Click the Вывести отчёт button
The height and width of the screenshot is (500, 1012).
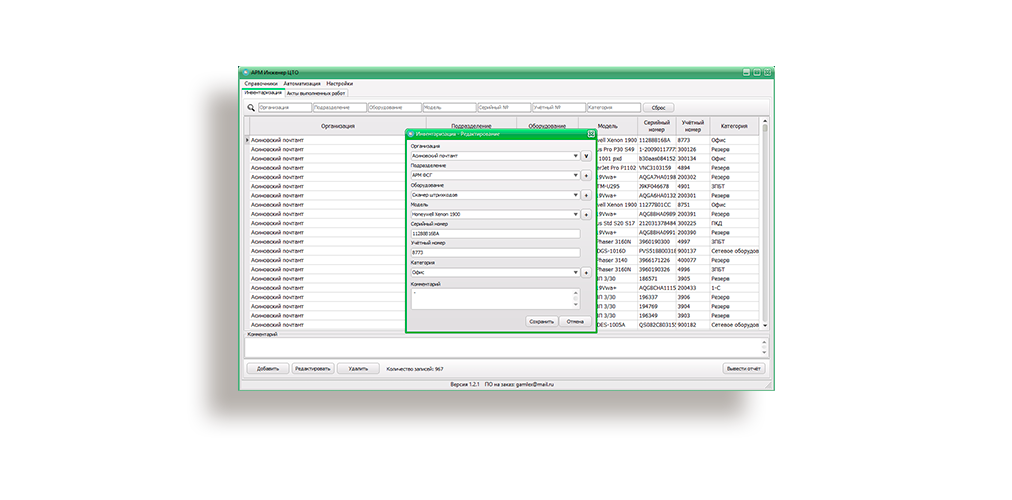(x=743, y=368)
